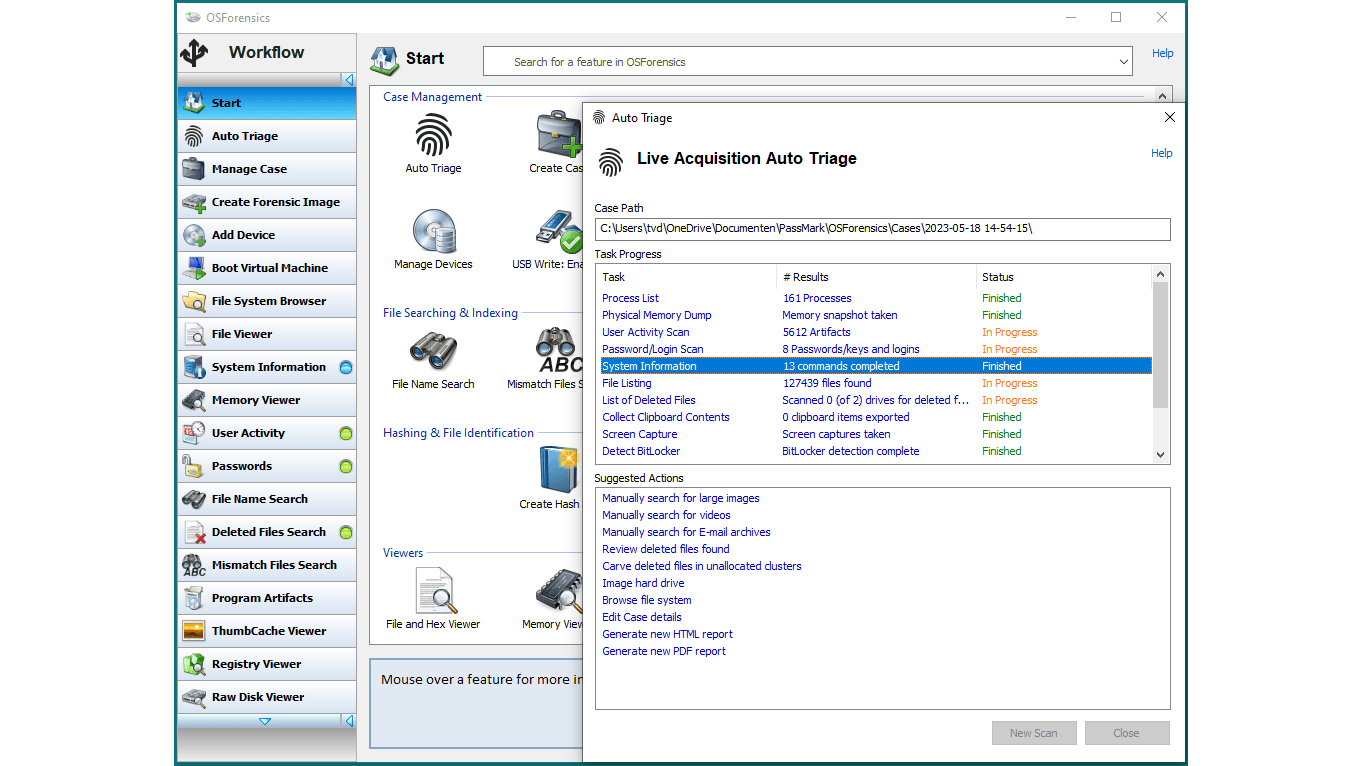Select the Screen Capture task row
The height and width of the screenshot is (766, 1362).
click(x=876, y=434)
